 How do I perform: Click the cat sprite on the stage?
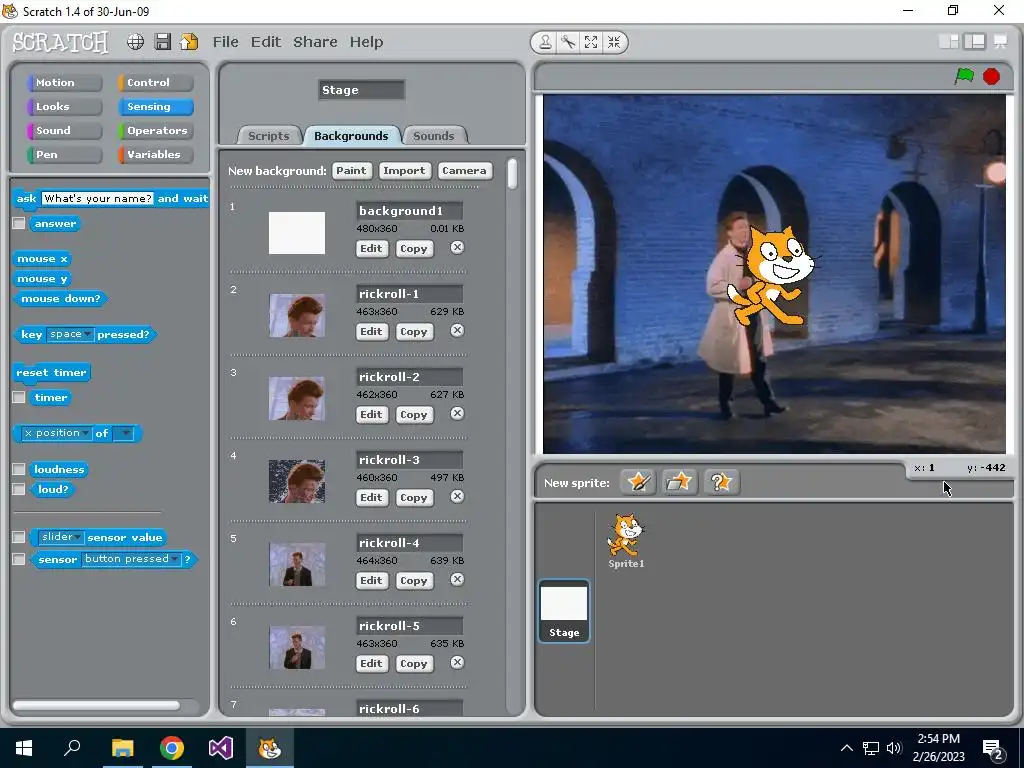774,276
